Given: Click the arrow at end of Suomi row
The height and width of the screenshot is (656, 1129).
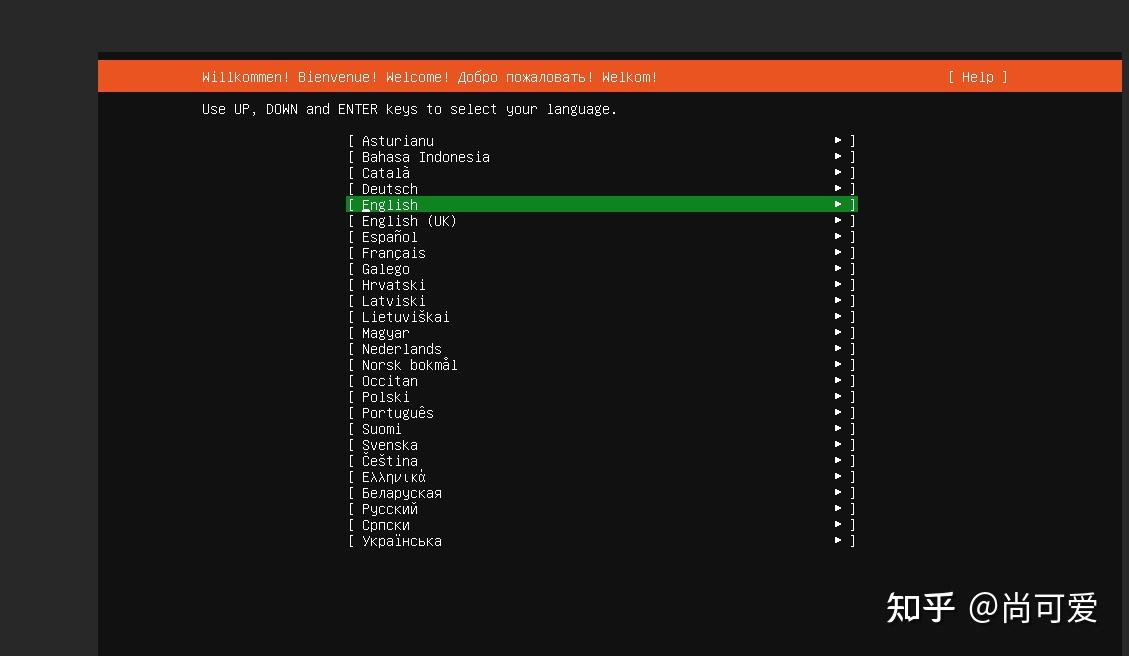Looking at the screenshot, I should (838, 428).
